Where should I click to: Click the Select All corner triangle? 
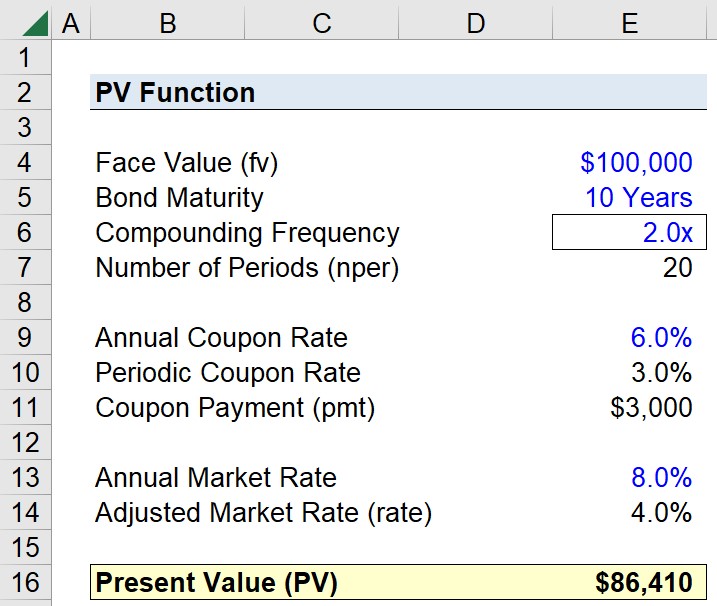(x=35, y=24)
